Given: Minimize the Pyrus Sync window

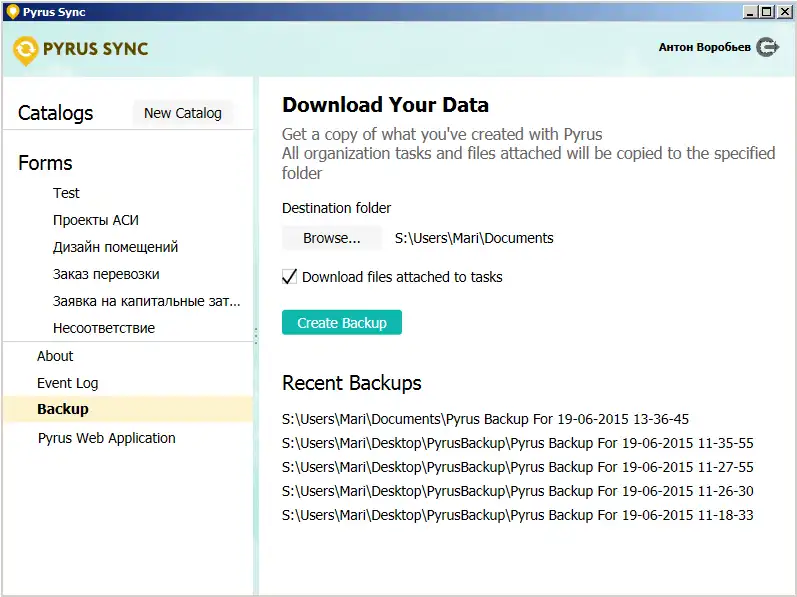Looking at the screenshot, I should coord(750,11).
